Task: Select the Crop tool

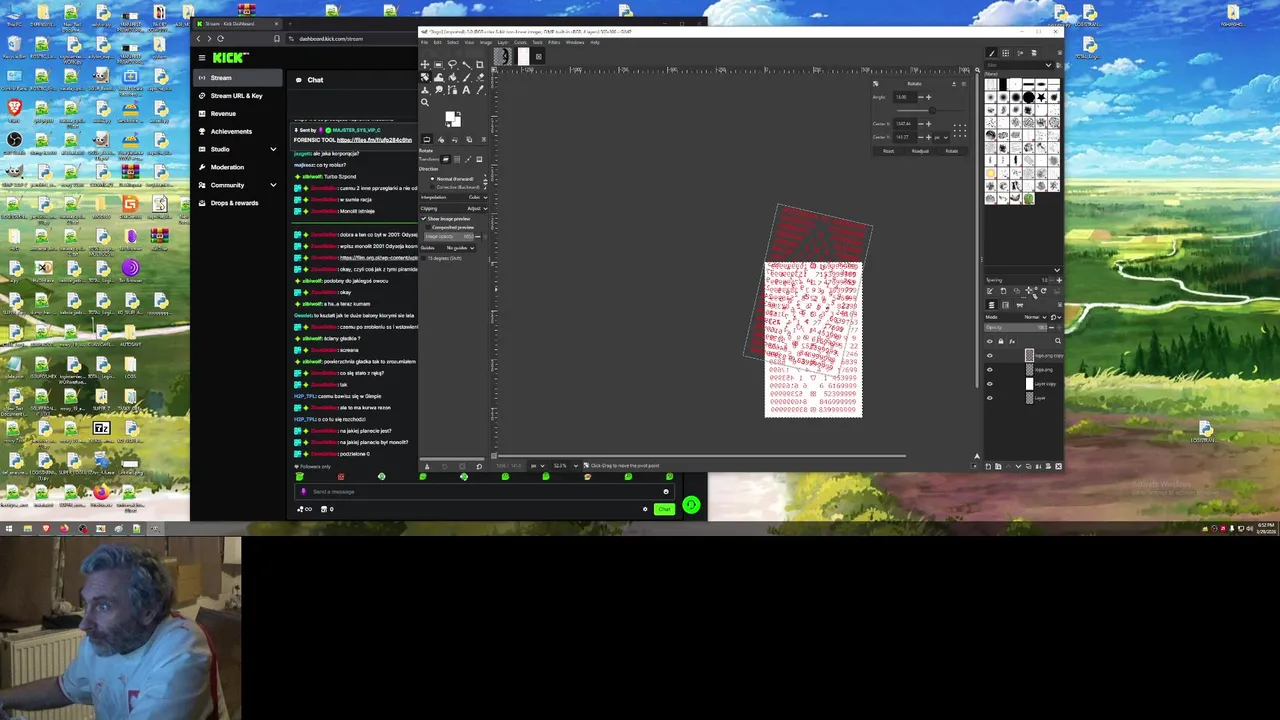Action: [480, 64]
